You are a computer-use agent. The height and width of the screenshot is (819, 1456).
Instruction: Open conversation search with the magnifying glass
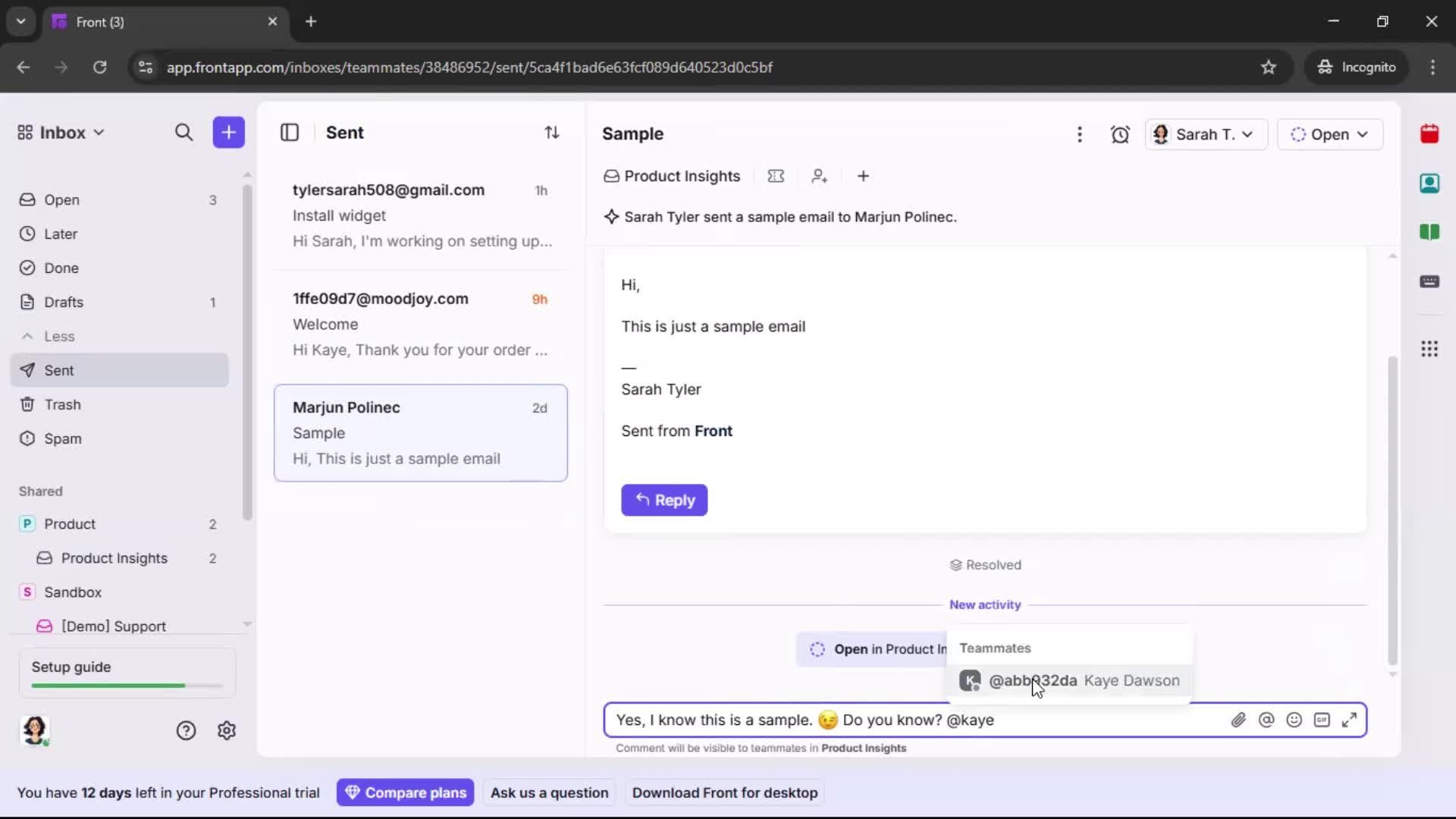184,132
